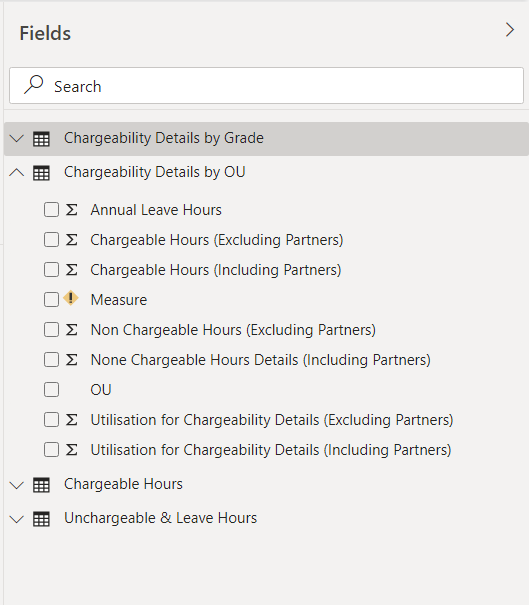The image size is (529, 605).
Task: Select the Unchargeable & Leave Hours label
Action: coord(160,518)
